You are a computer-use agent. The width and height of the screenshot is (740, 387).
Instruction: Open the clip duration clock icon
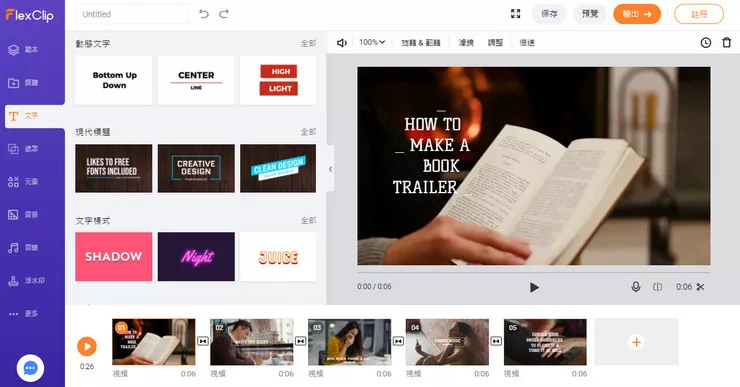(x=706, y=43)
